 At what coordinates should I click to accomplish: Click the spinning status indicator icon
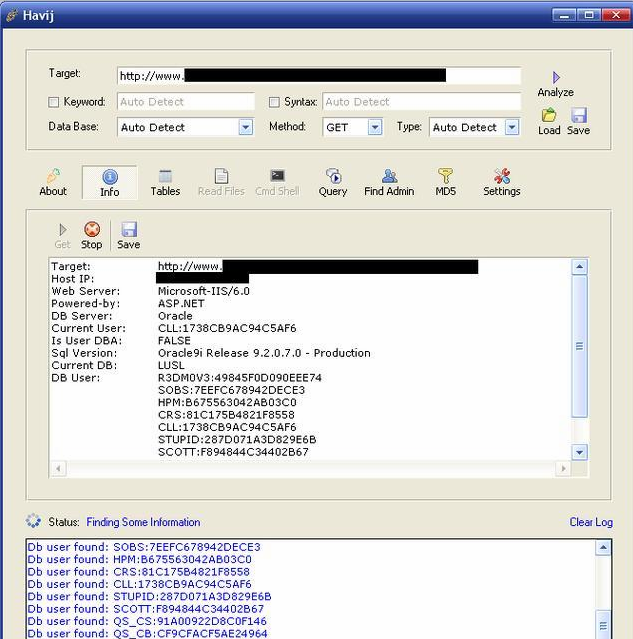pos(33,521)
